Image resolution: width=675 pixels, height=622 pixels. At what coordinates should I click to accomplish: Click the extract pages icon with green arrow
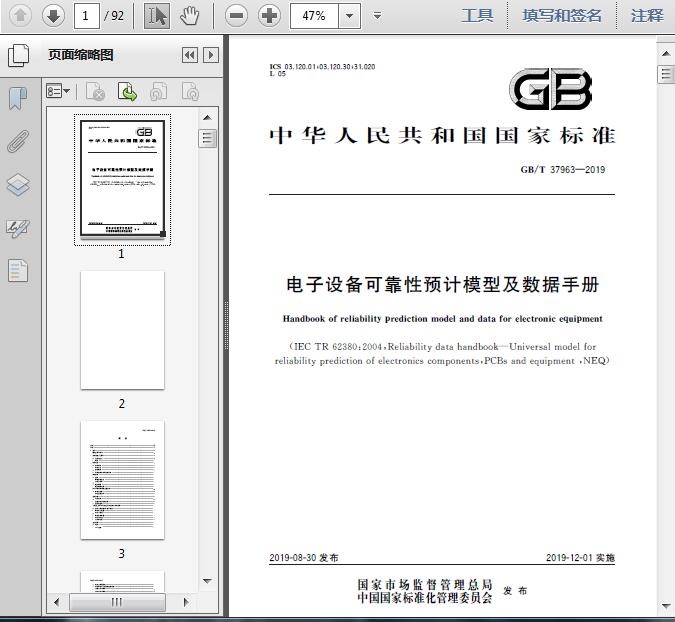pos(128,92)
